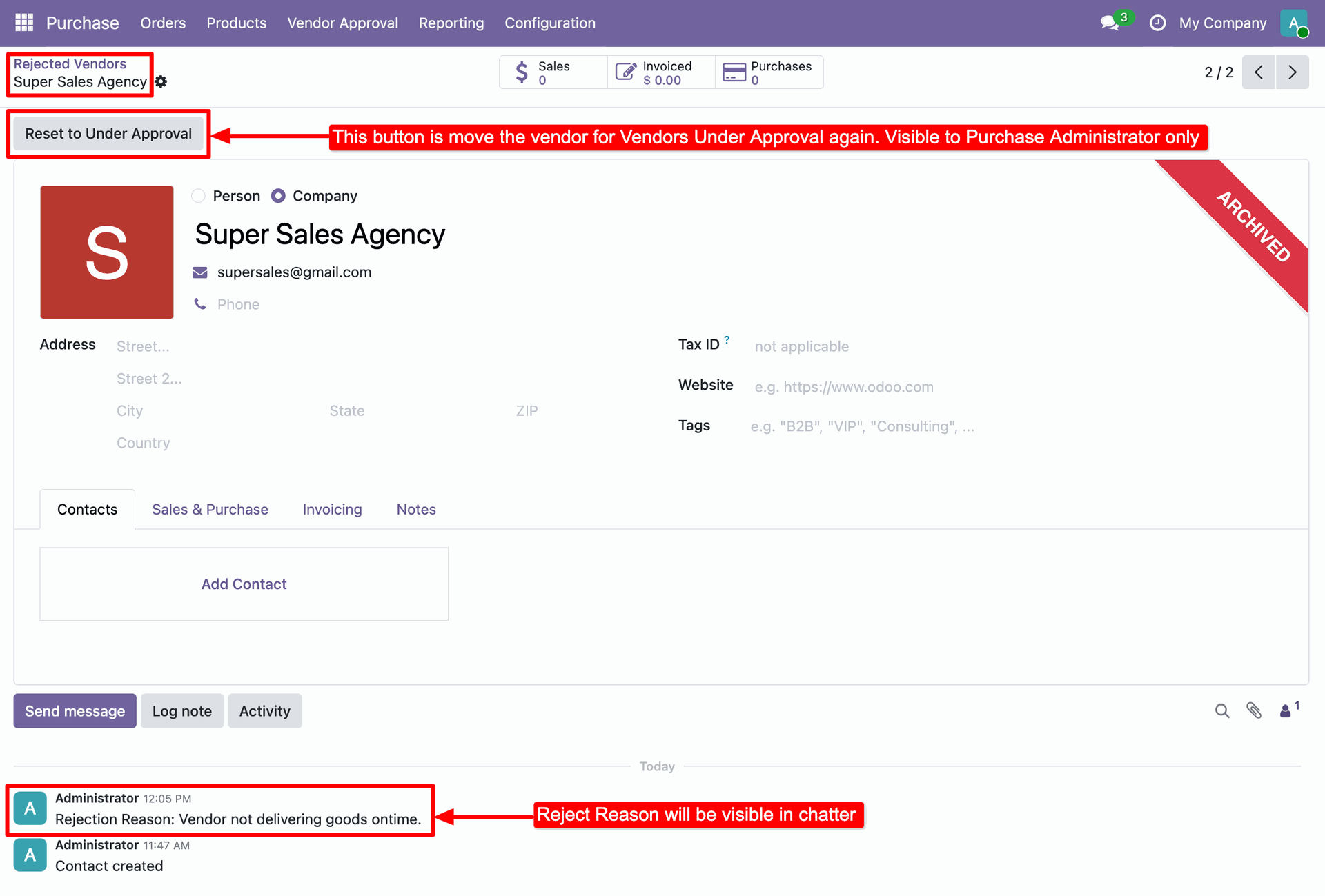This screenshot has height=896, width=1325.
Task: Switch to the Sales & Purchase tab
Action: coord(210,509)
